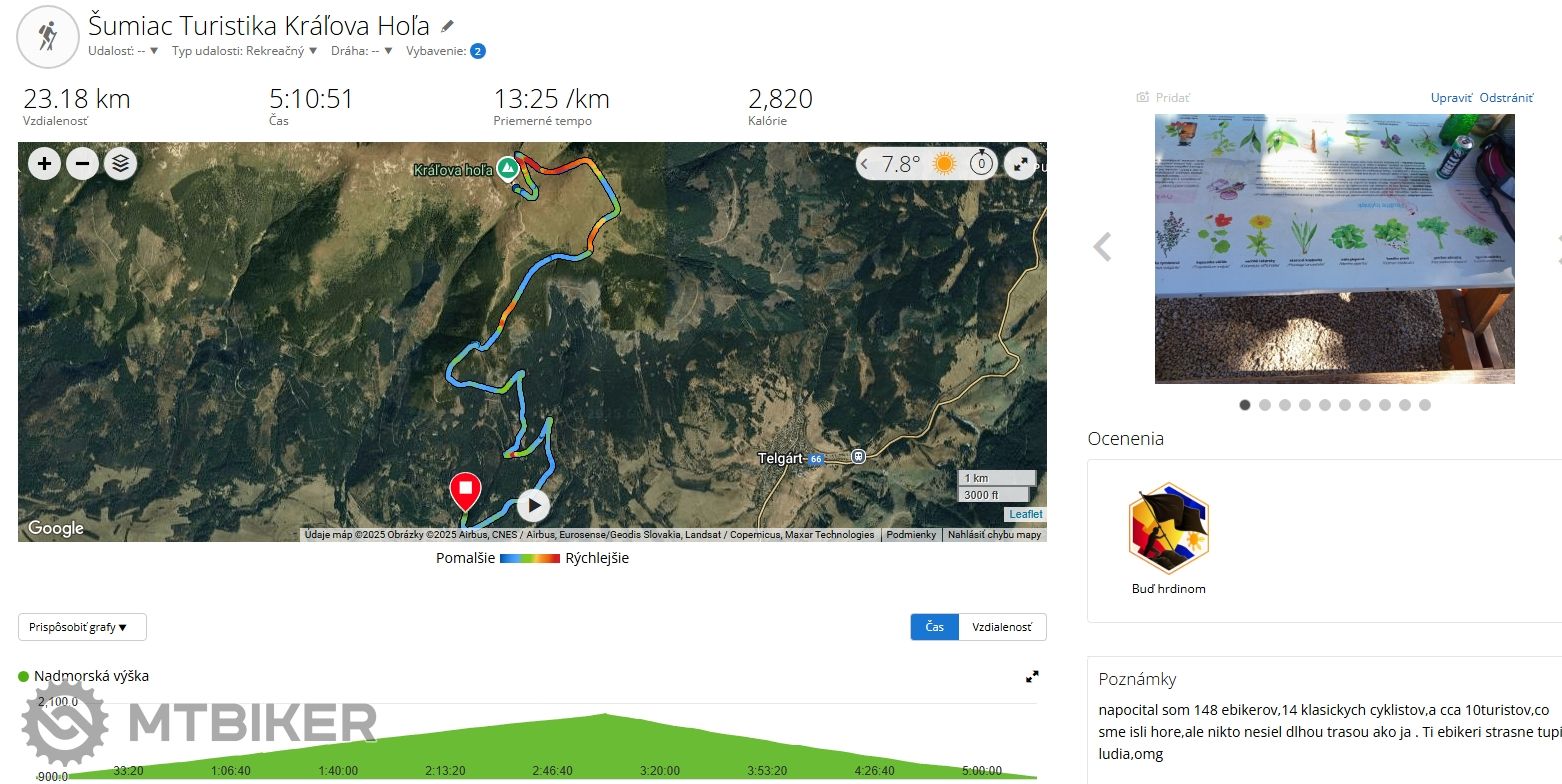Click the Odstrániť photo link

1506,98
